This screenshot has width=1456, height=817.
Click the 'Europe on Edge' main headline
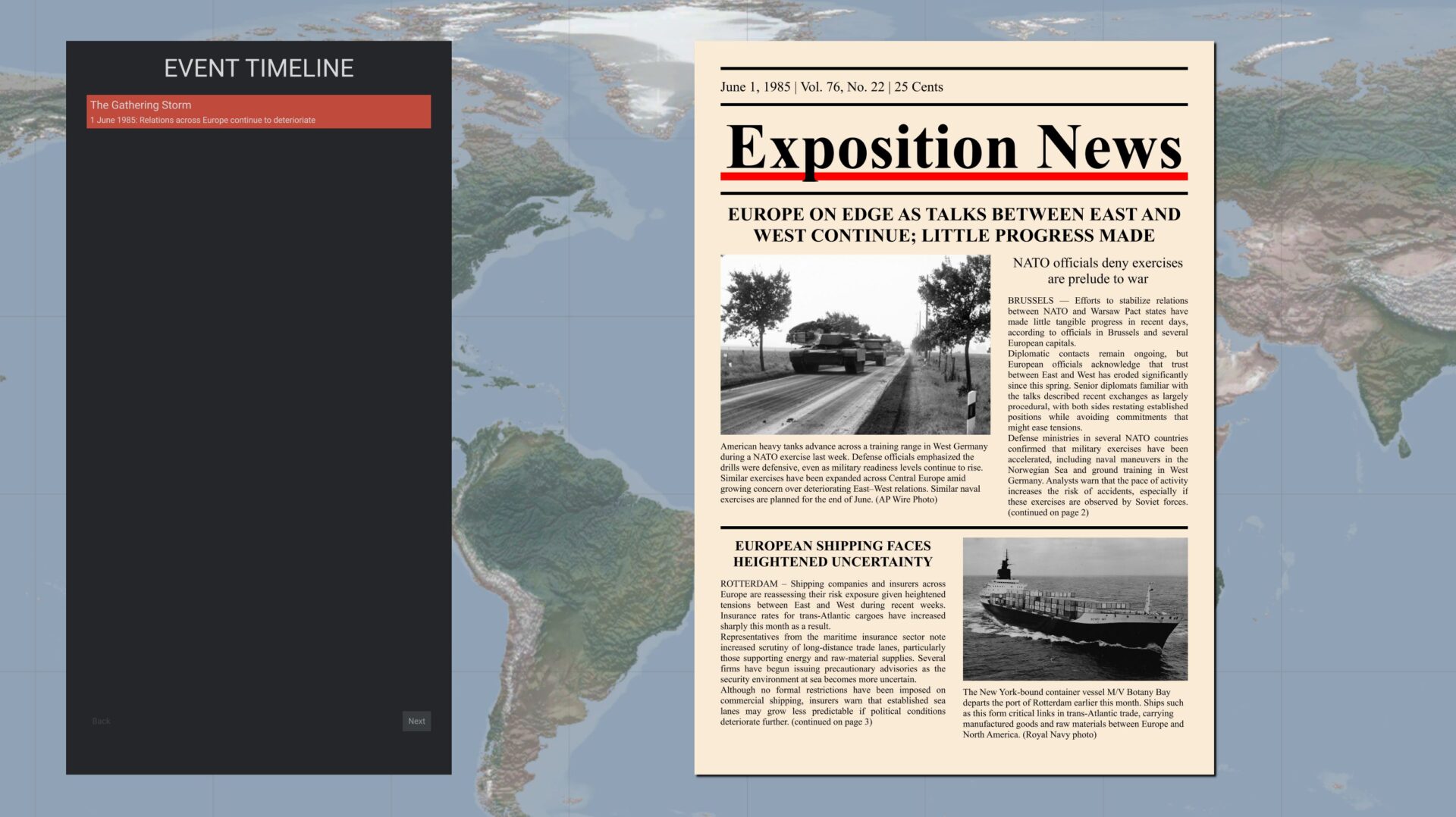tap(953, 225)
